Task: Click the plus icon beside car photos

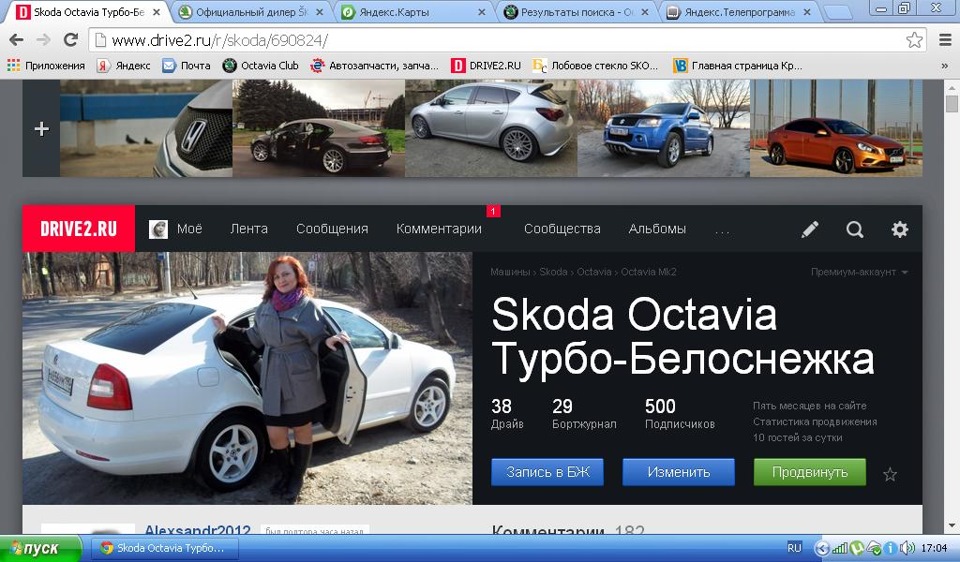Action: click(x=42, y=129)
